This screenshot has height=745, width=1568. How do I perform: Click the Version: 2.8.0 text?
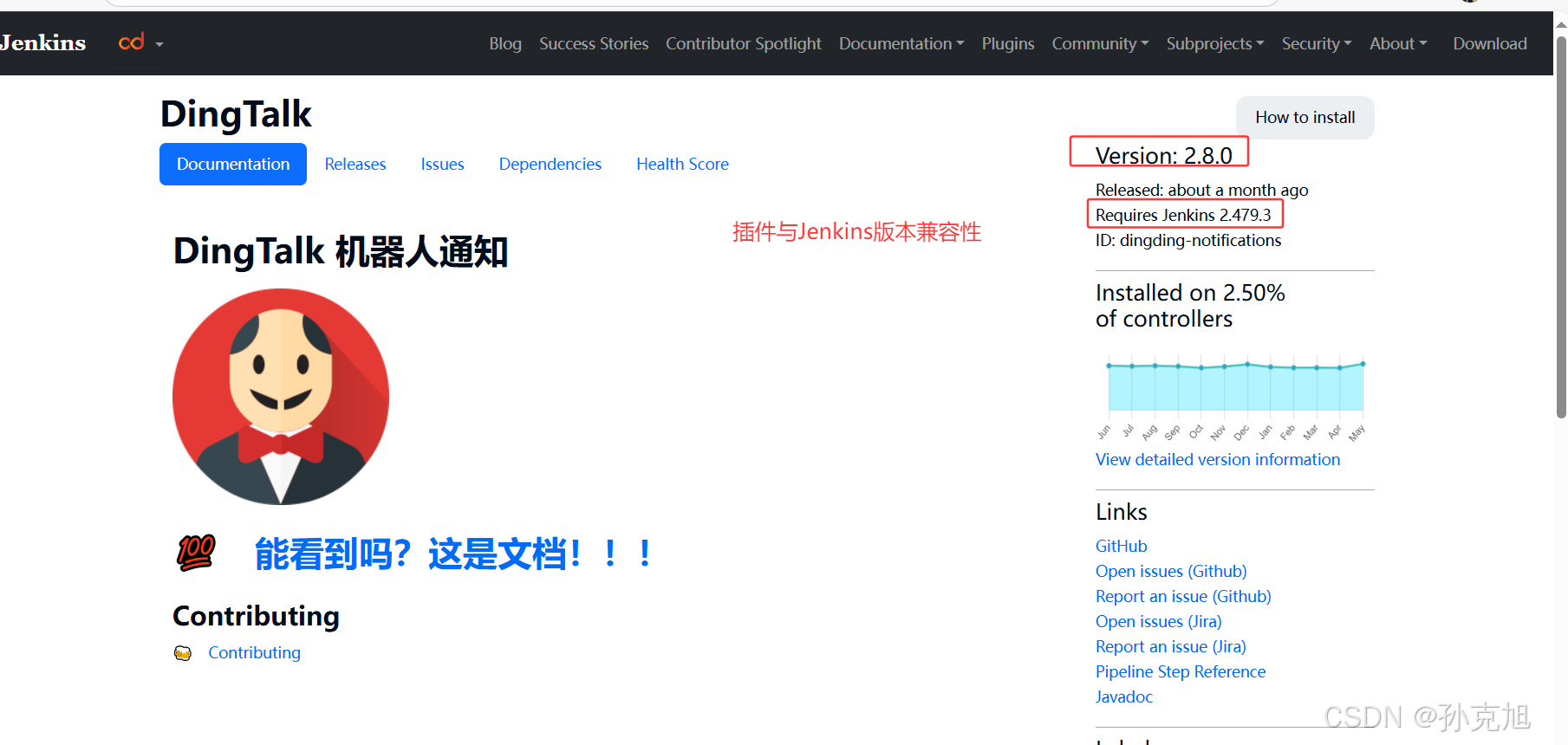(1163, 155)
